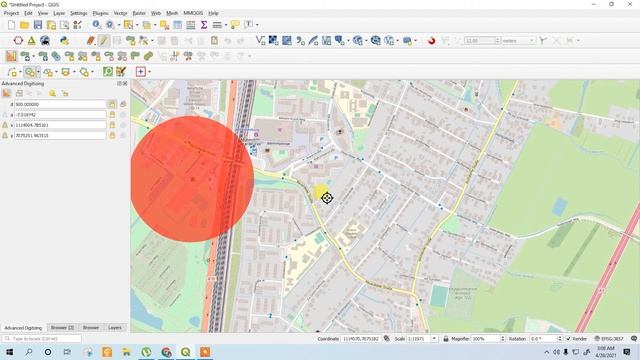Open the Project menu
This screenshot has width=640, height=360.
[x=11, y=13]
